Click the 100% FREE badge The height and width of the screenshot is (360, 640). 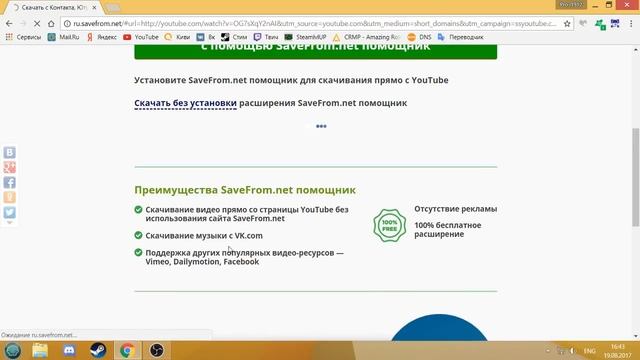coord(389,225)
